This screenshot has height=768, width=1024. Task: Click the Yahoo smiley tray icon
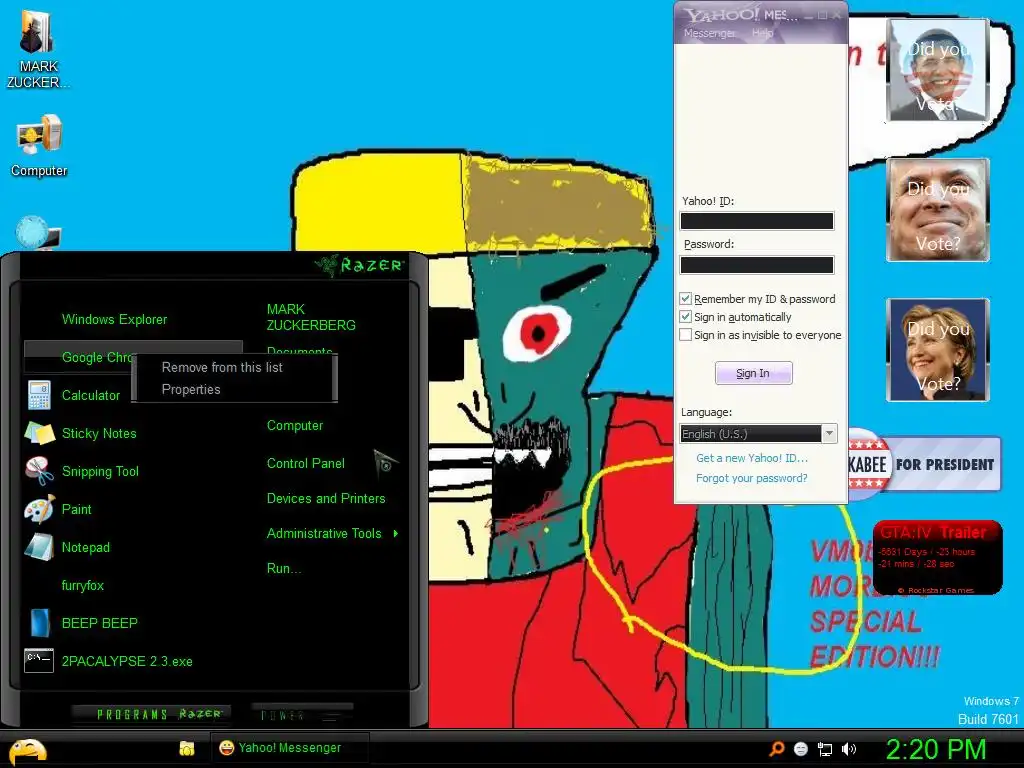(801, 749)
